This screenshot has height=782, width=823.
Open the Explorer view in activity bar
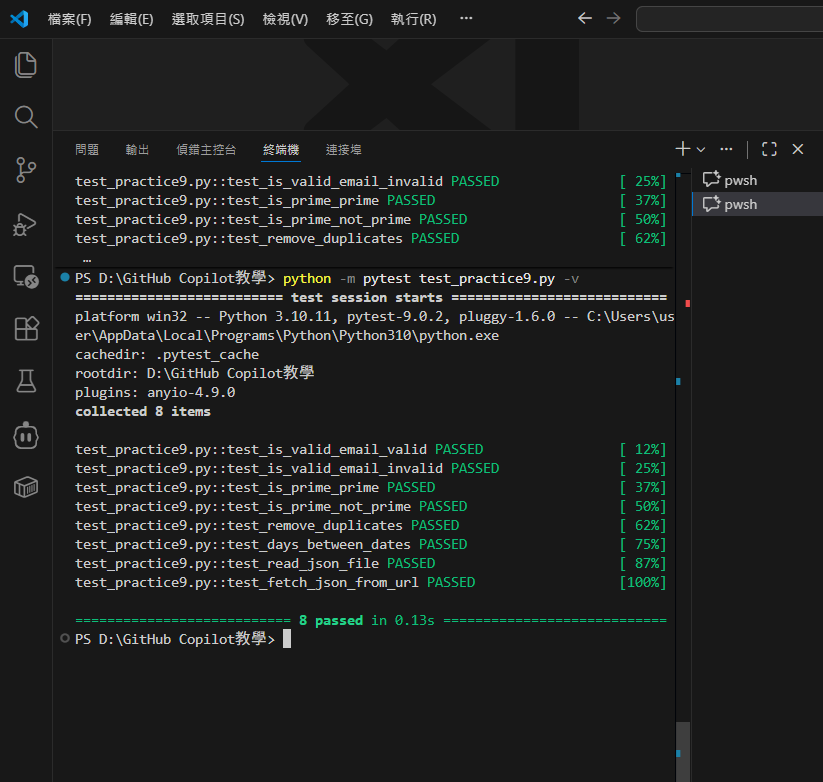(x=26, y=66)
